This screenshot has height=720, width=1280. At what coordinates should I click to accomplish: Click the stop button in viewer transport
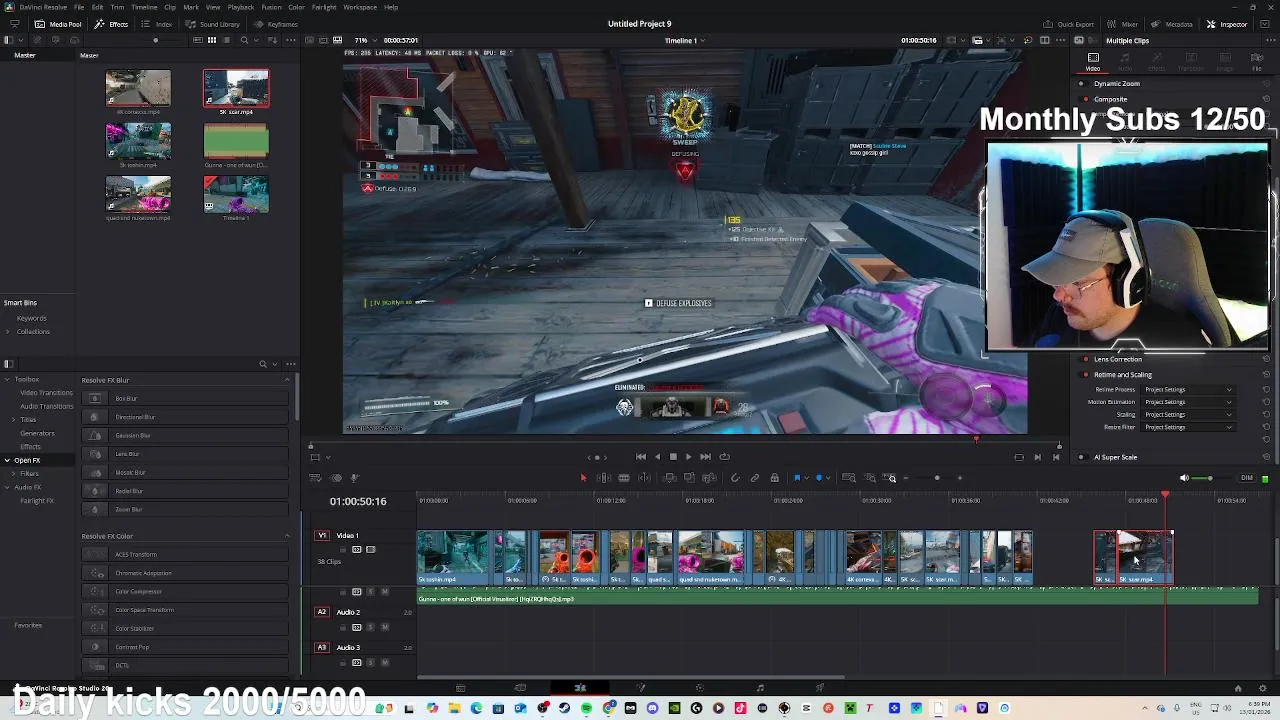pyautogui.click(x=673, y=457)
